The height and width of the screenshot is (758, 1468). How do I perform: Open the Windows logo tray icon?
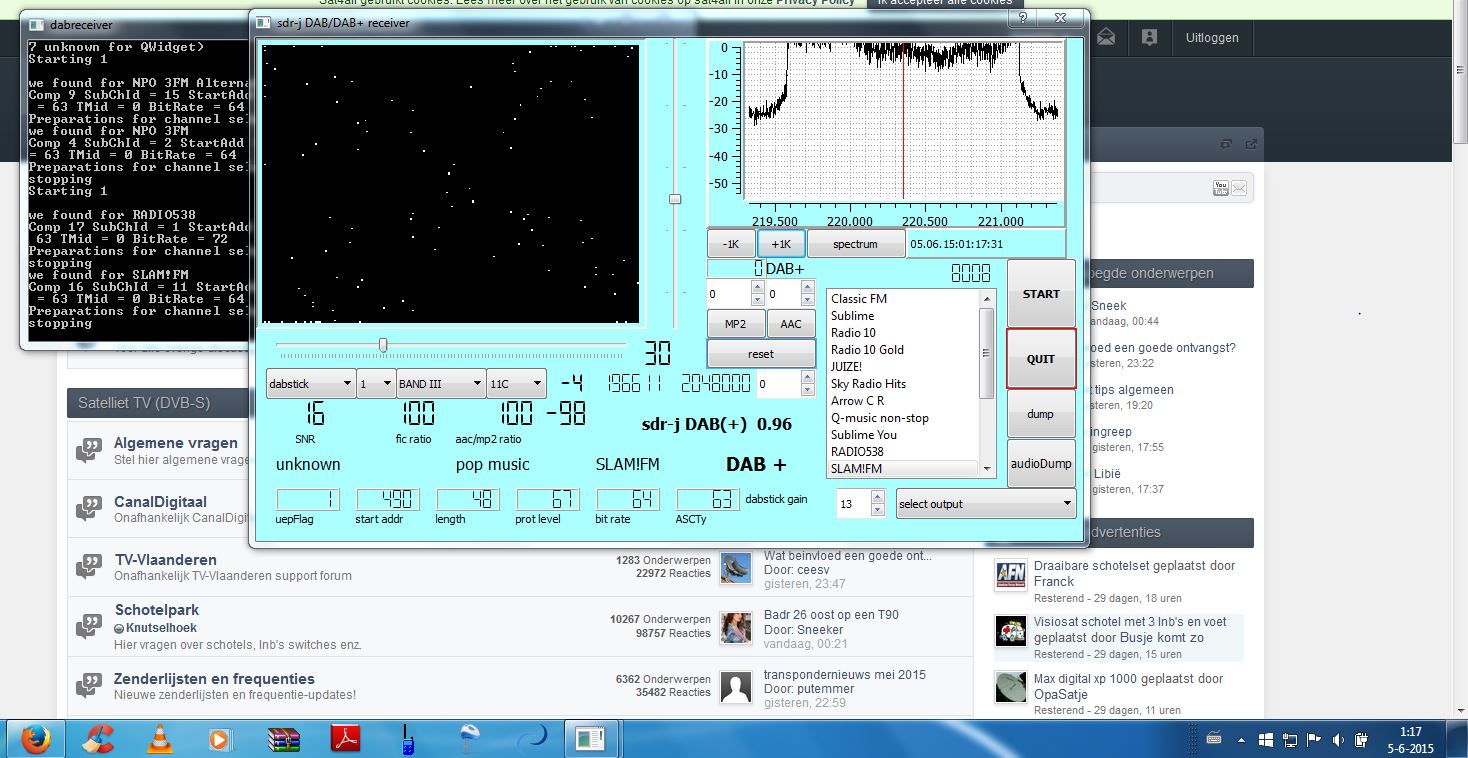point(1264,739)
